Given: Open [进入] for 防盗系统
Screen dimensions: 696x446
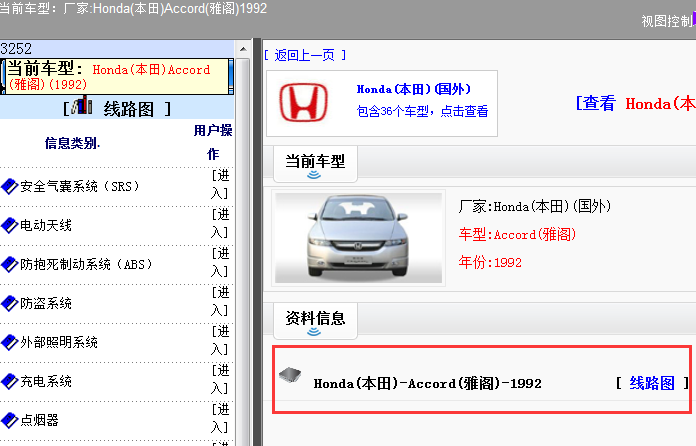Looking at the screenshot, I should pos(220,302).
